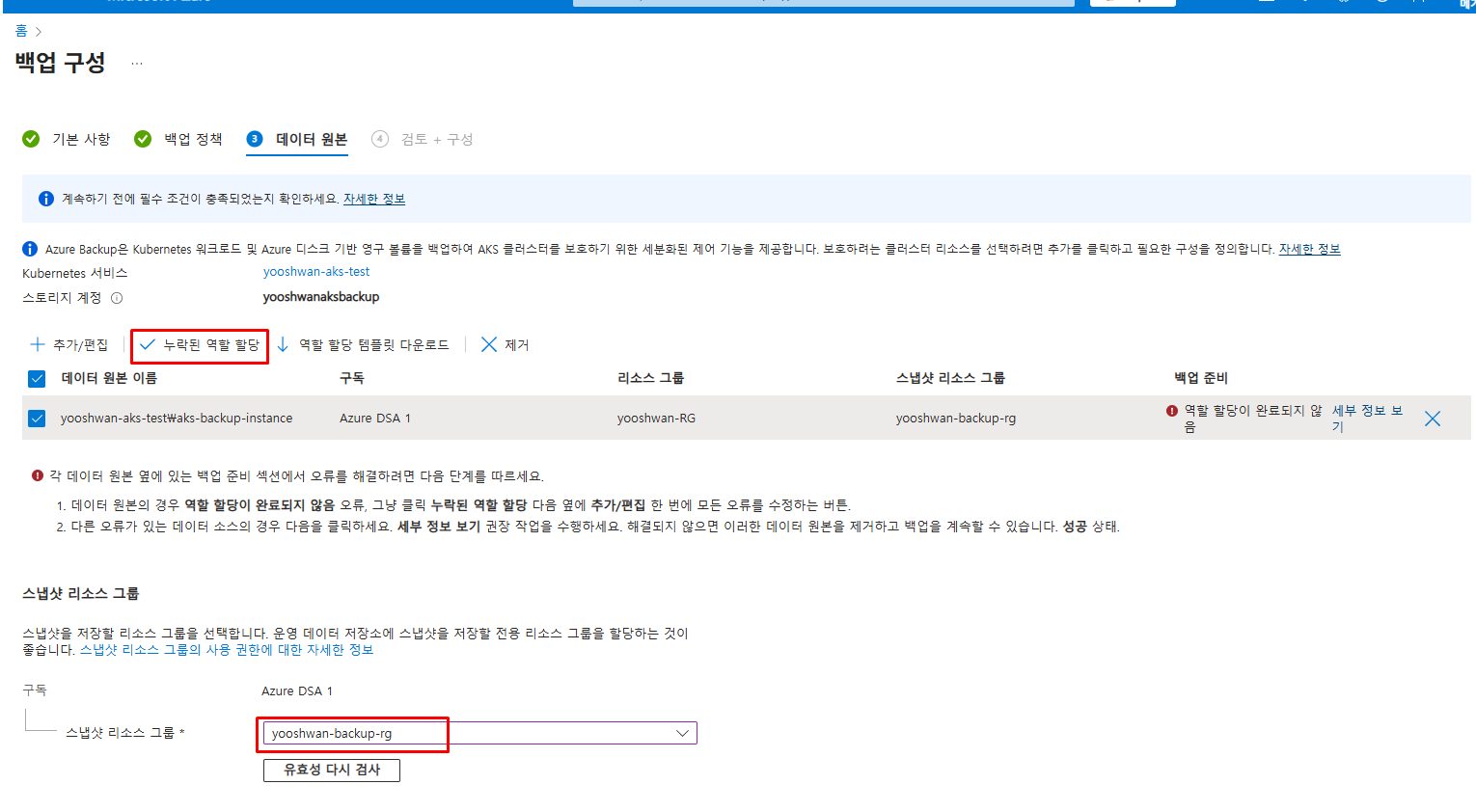This screenshot has height=812, width=1476.
Task: Click the 제거 toolbar button
Action: pos(505,344)
